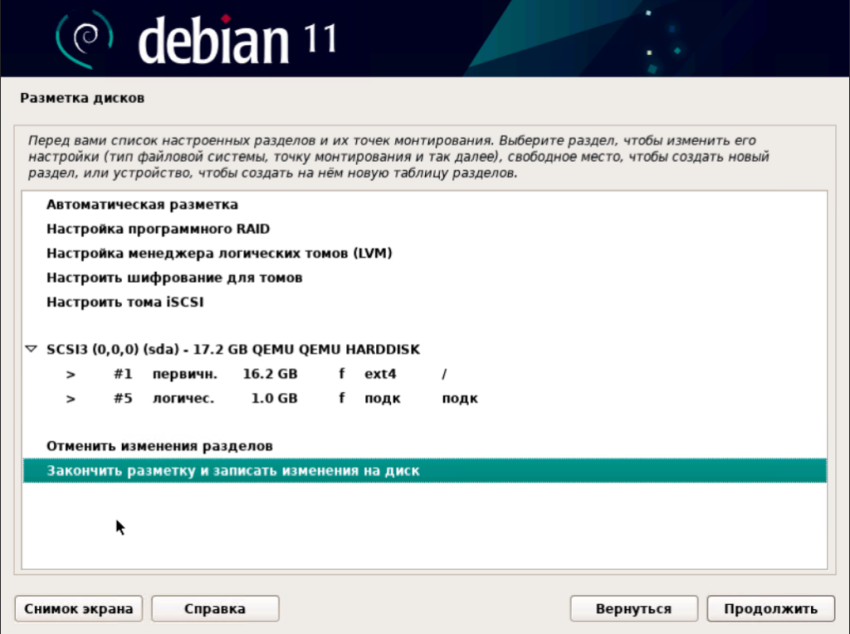This screenshot has width=850, height=634.
Task: Select partition #1 первичн. 16.2 GB ext4
Action: coord(424,374)
